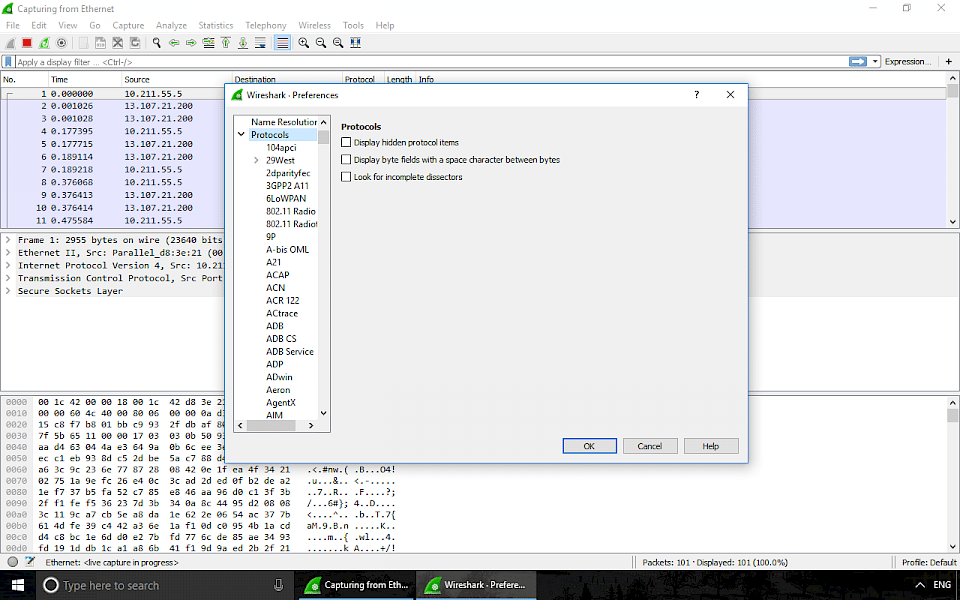The height and width of the screenshot is (600, 960).
Task: Open Find a packet with the magnifier icon
Action: (157, 43)
